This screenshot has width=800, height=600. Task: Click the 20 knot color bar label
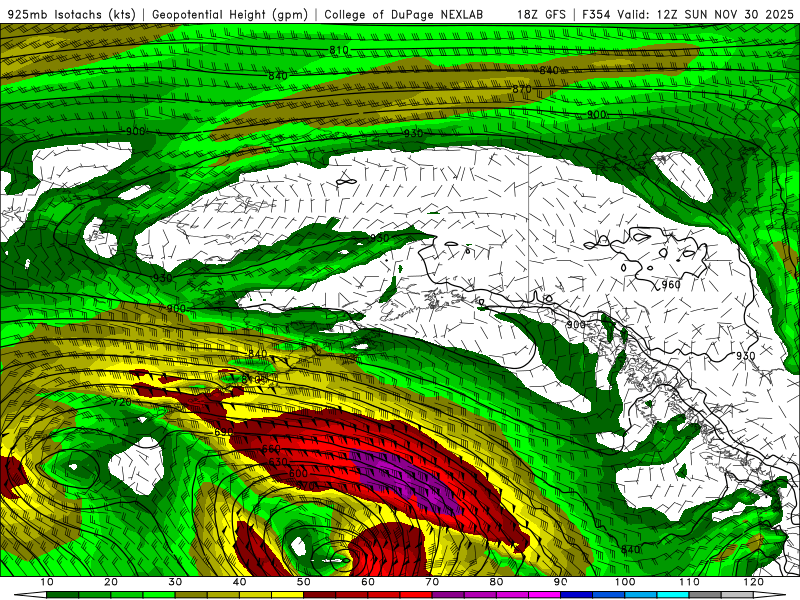click(x=111, y=582)
